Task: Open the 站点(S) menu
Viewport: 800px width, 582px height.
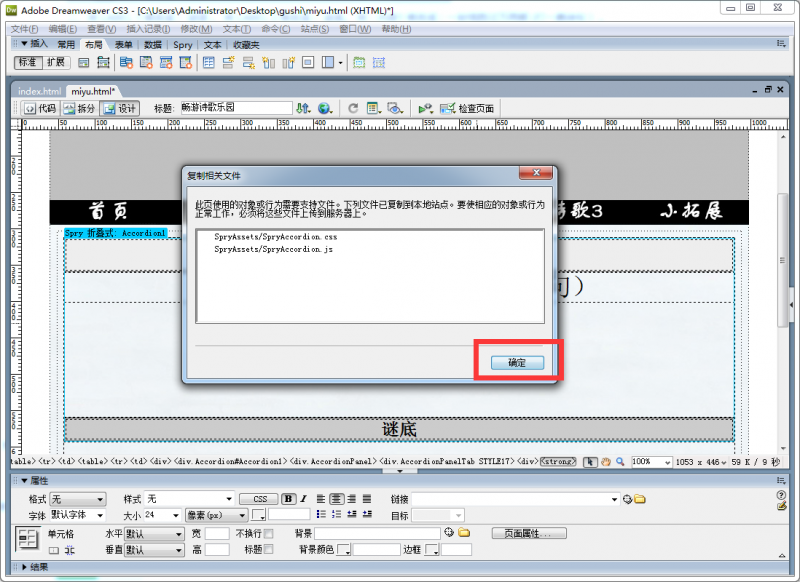Action: 314,29
